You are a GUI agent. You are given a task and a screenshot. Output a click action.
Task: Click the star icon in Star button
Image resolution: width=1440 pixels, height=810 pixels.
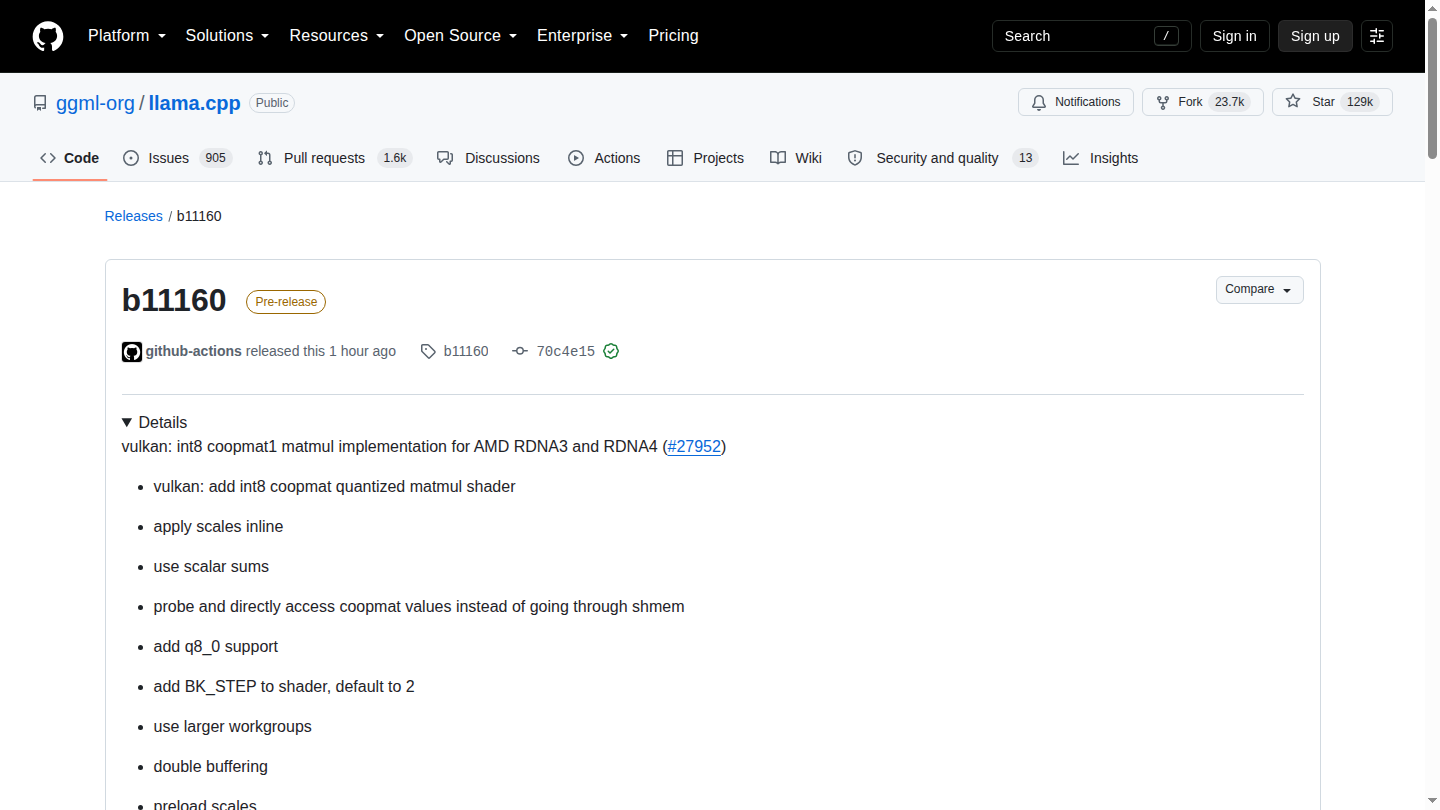pos(1293,102)
